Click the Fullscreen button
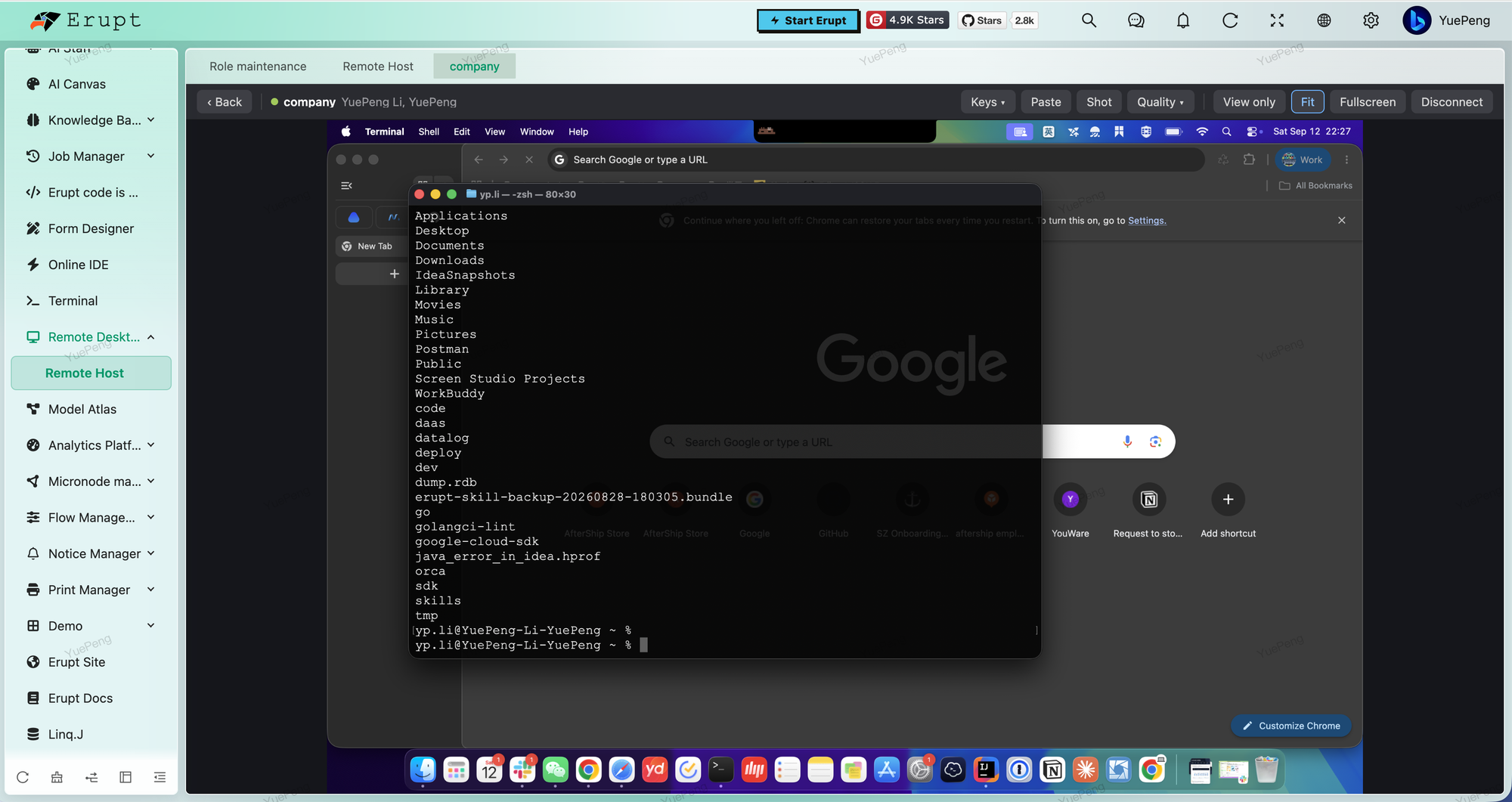1512x802 pixels. [x=1368, y=102]
